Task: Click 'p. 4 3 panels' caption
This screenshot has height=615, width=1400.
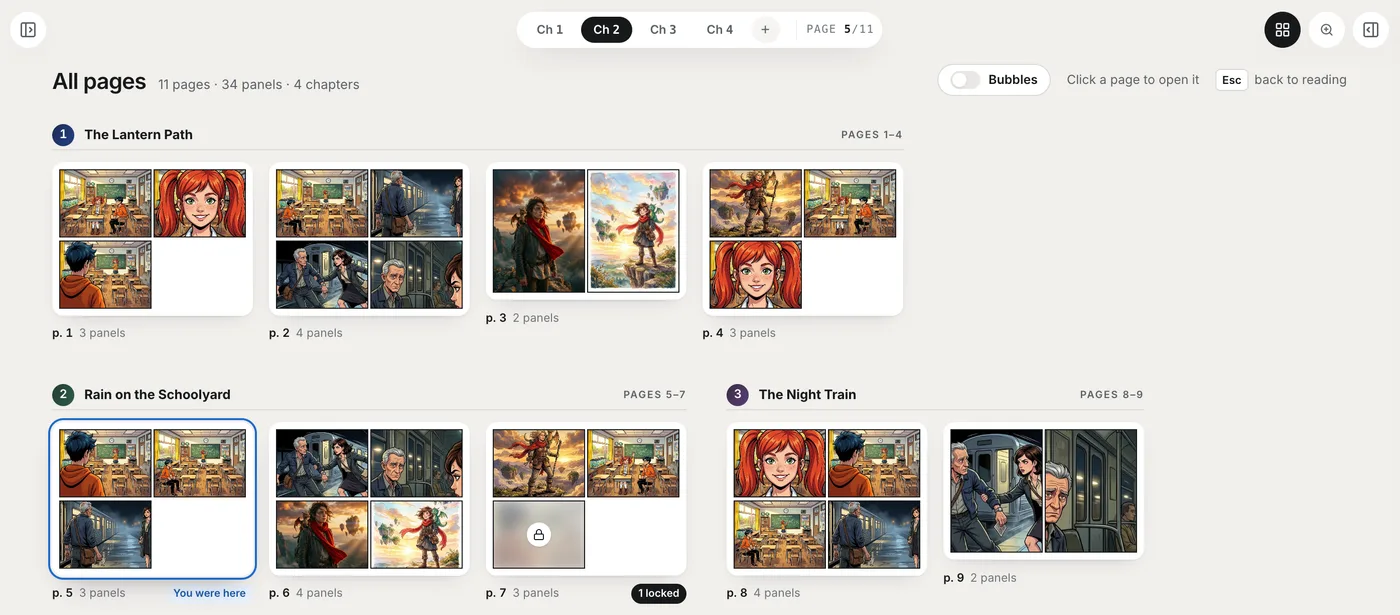Action: pyautogui.click(x=740, y=333)
